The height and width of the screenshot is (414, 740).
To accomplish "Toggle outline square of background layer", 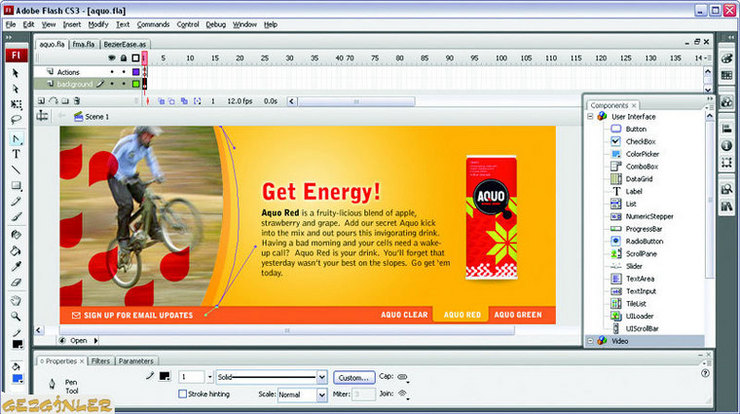I will (136, 84).
